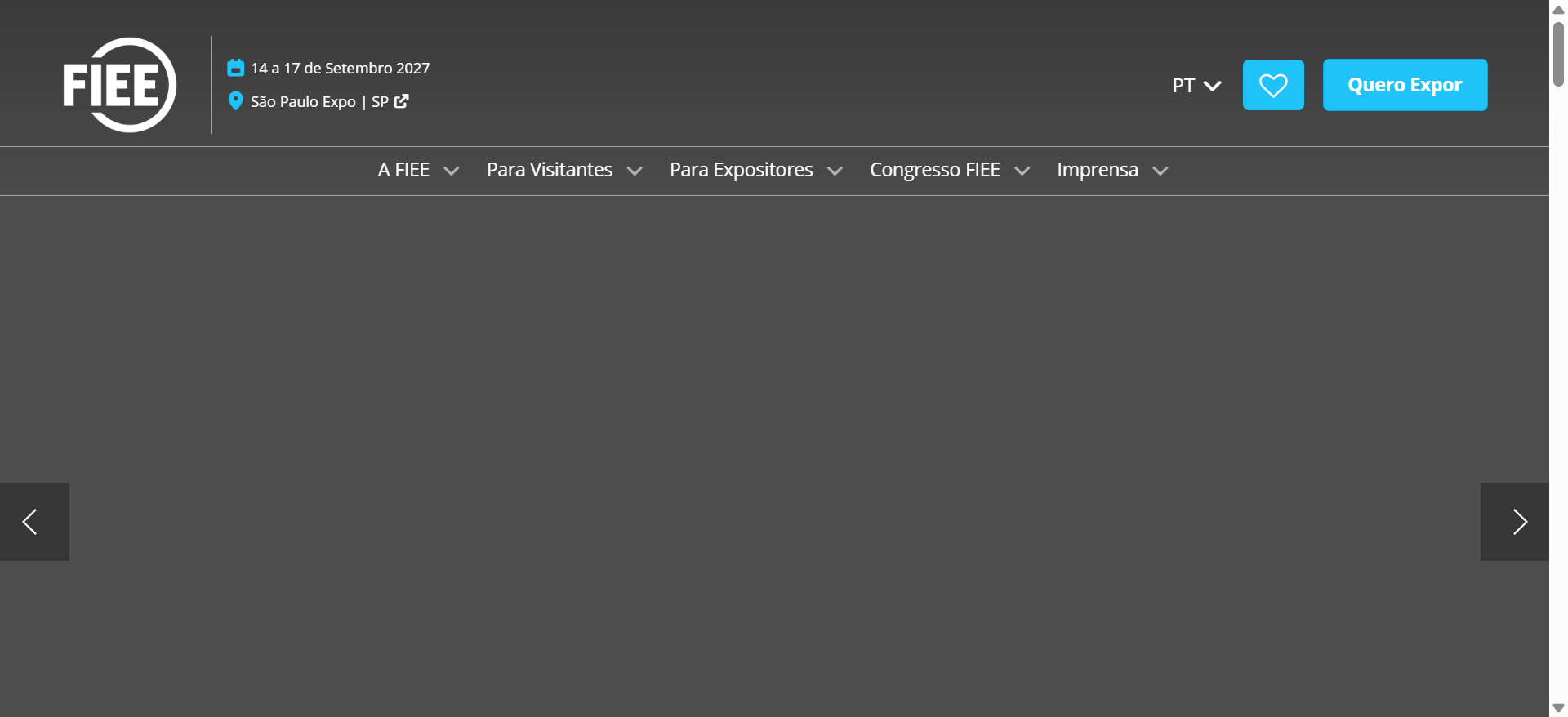Click the blue calendar icon
The height and width of the screenshot is (717, 1568).
coord(235,68)
